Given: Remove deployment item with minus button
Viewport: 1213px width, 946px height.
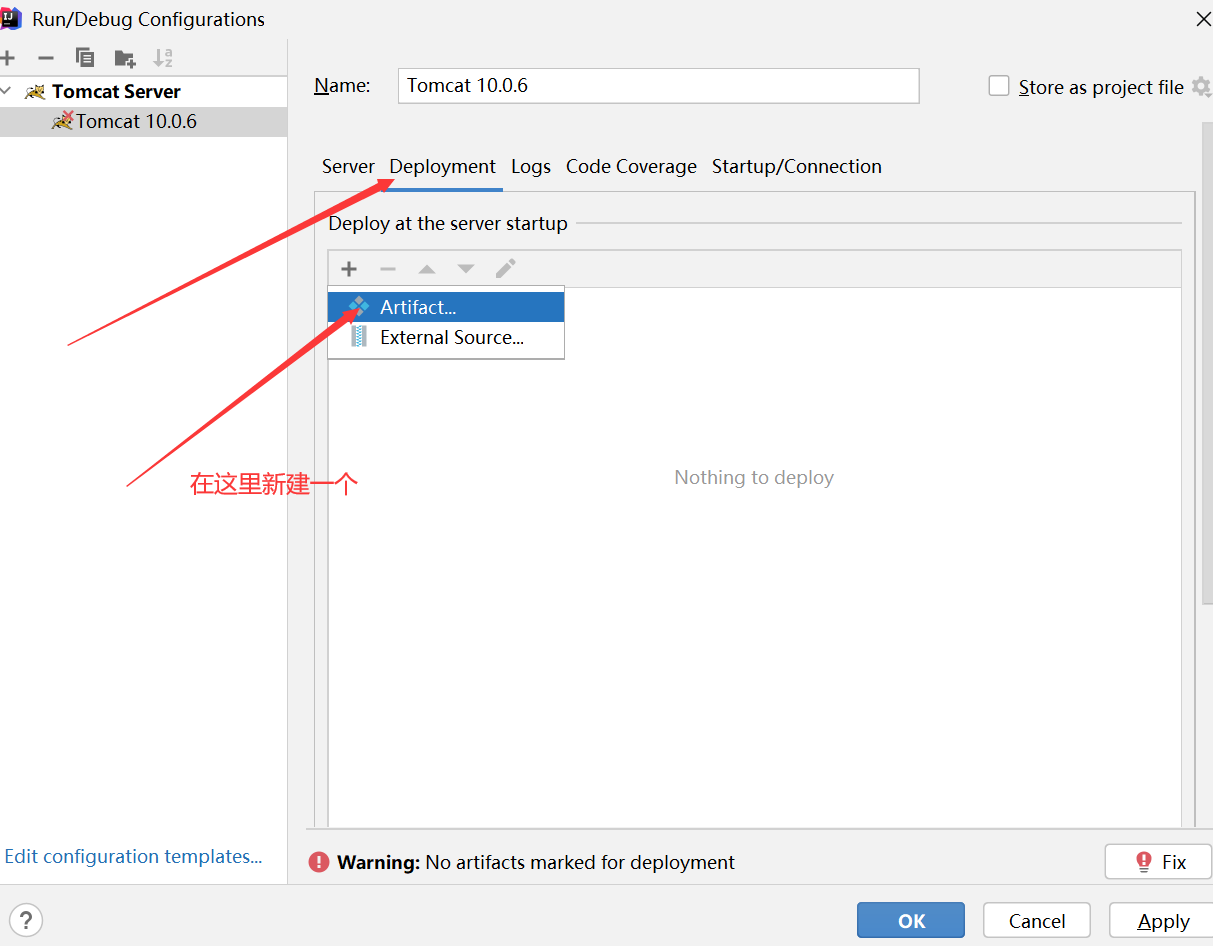Looking at the screenshot, I should click(388, 268).
